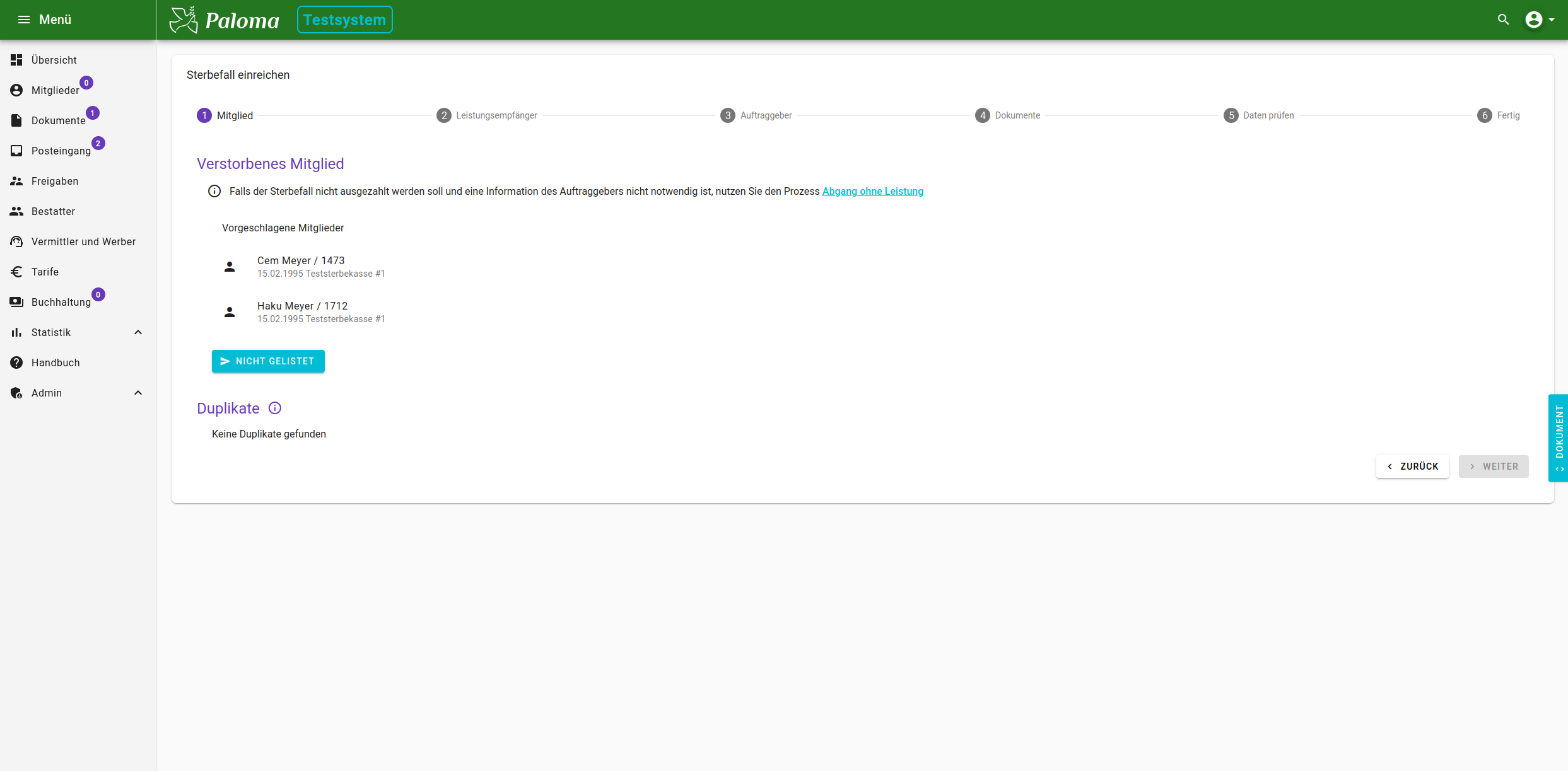Click the Übersicht dashboard icon
Screen dimensions: 1568x771
16,60
